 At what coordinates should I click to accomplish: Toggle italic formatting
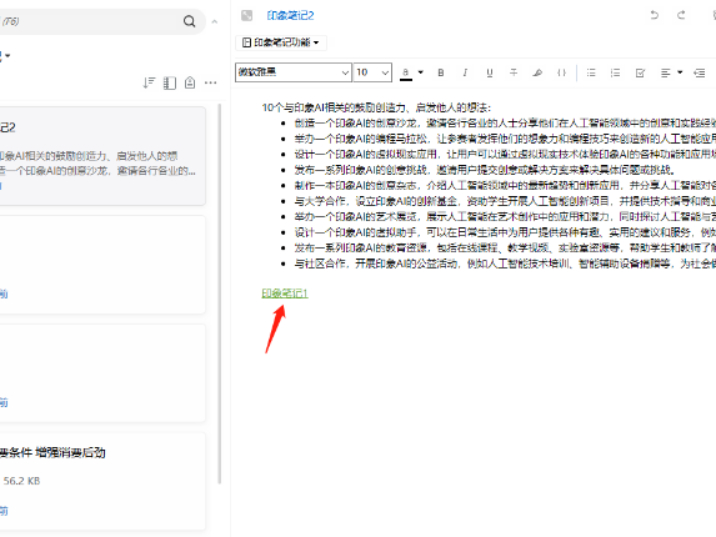pos(465,73)
